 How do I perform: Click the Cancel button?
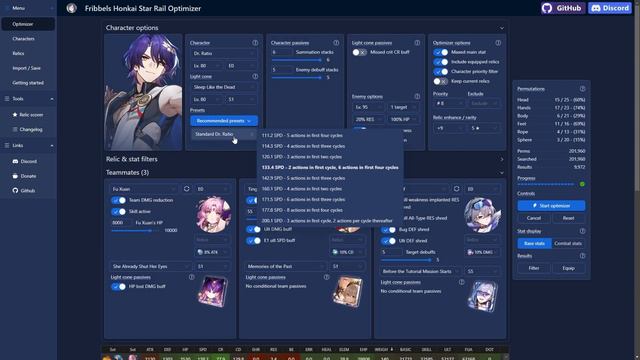click(x=533, y=218)
